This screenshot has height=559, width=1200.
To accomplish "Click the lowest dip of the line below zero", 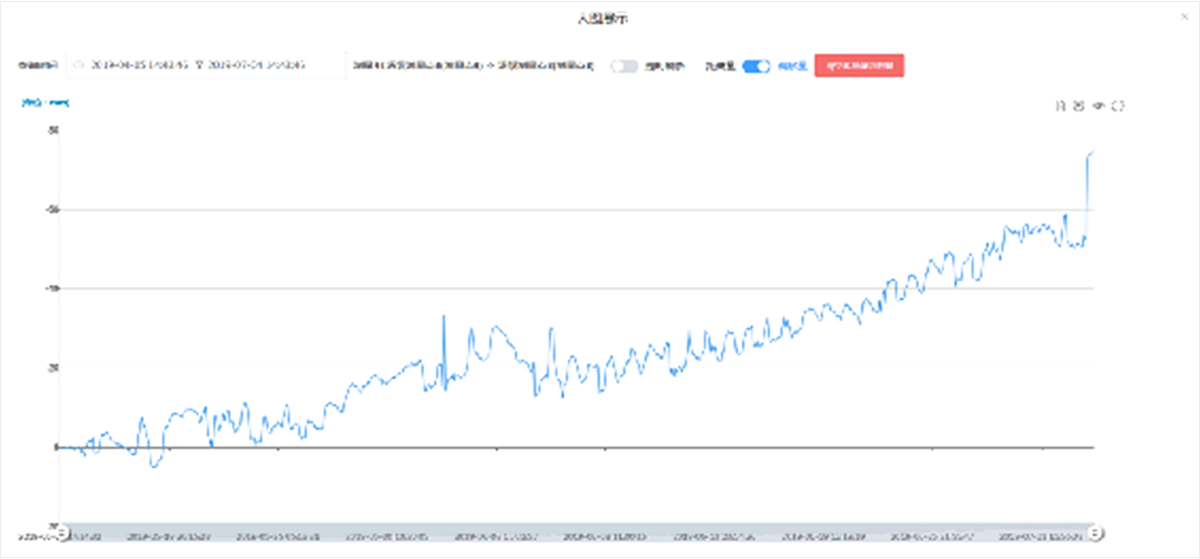I will pyautogui.click(x=154, y=466).
